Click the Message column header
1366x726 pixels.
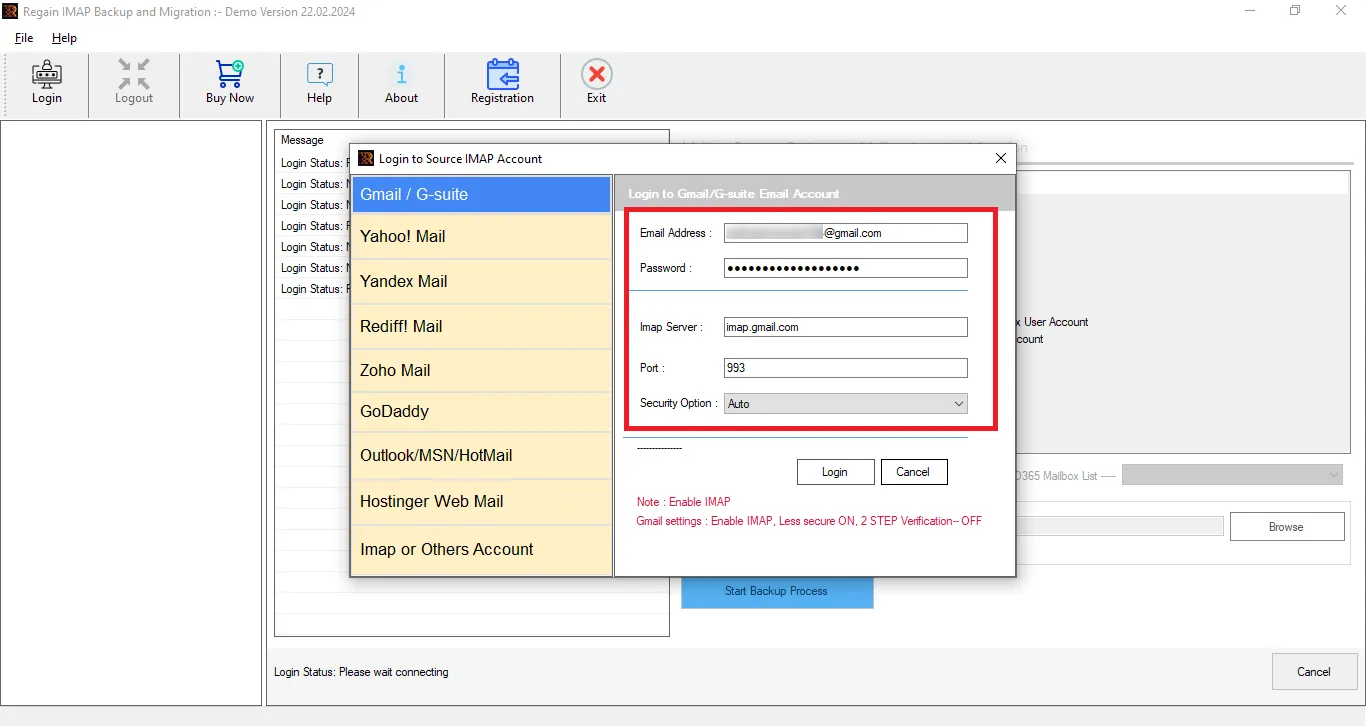(x=302, y=140)
